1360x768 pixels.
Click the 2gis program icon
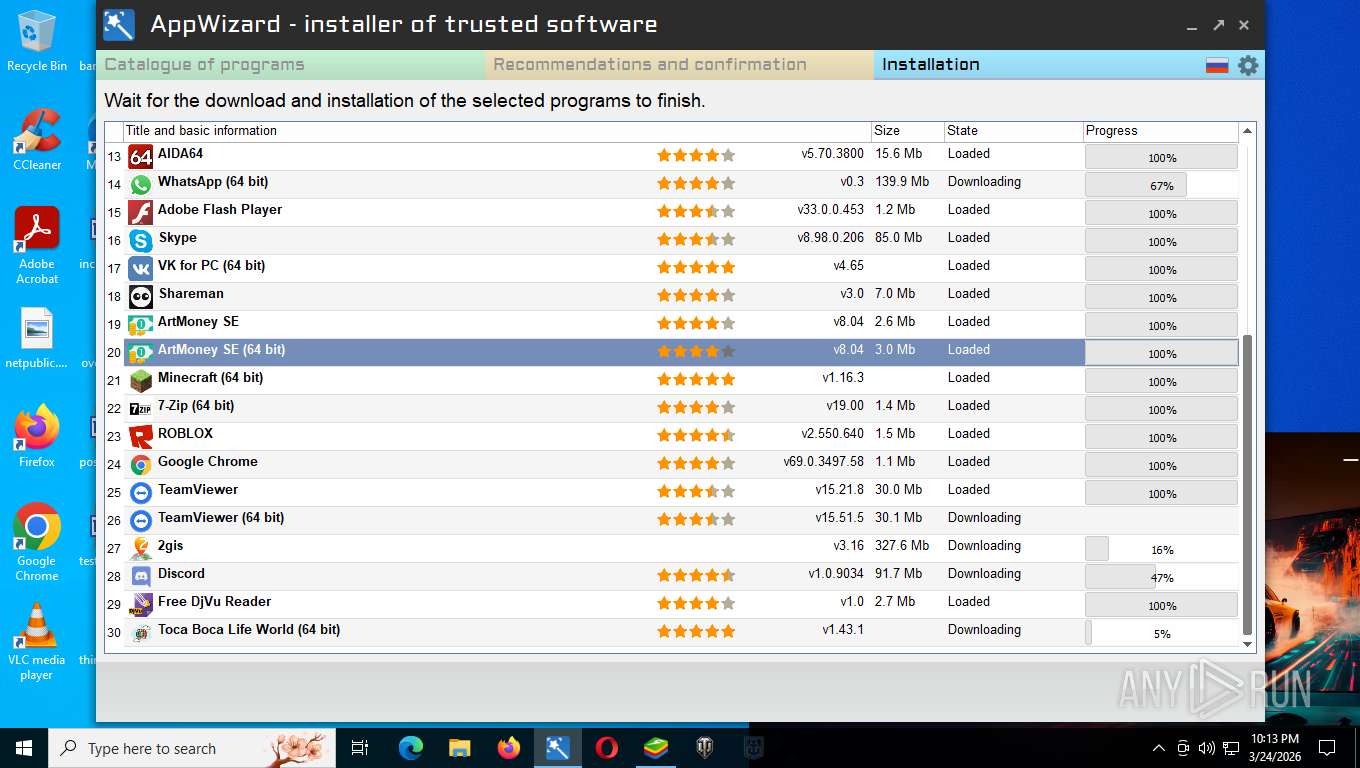[x=141, y=549]
